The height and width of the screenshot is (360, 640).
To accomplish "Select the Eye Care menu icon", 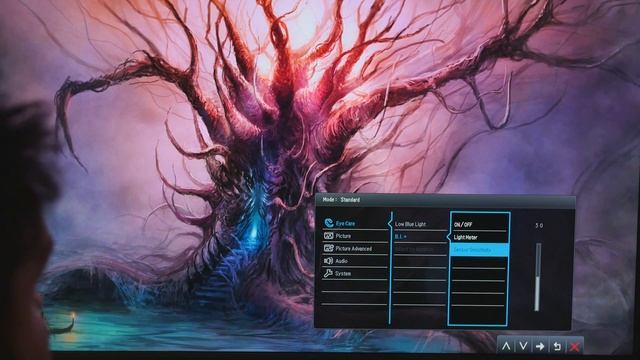I will (329, 223).
